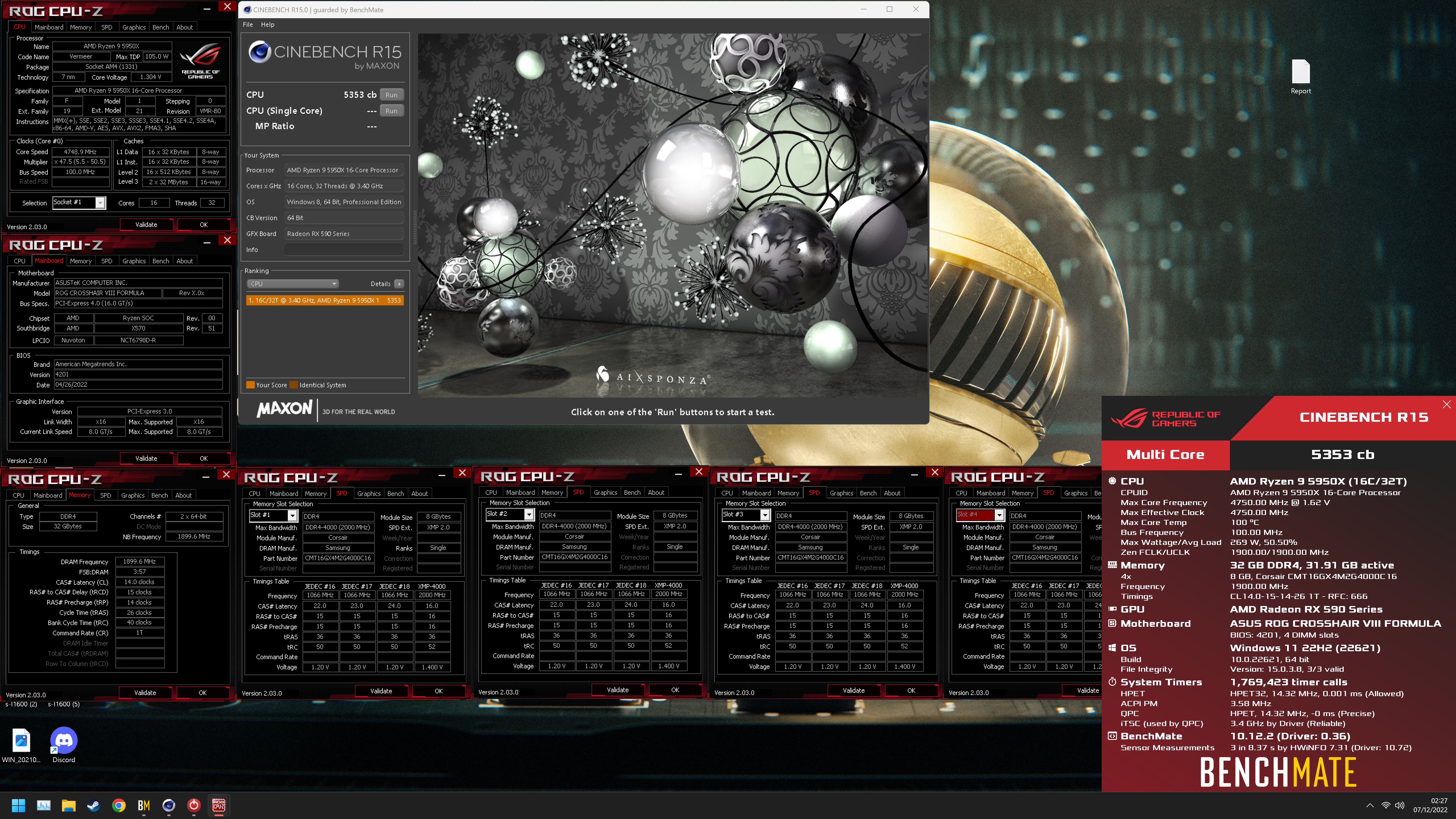Image resolution: width=1456 pixels, height=819 pixels.
Task: Click the Aixsponza rendered scene preview
Action: tap(673, 215)
